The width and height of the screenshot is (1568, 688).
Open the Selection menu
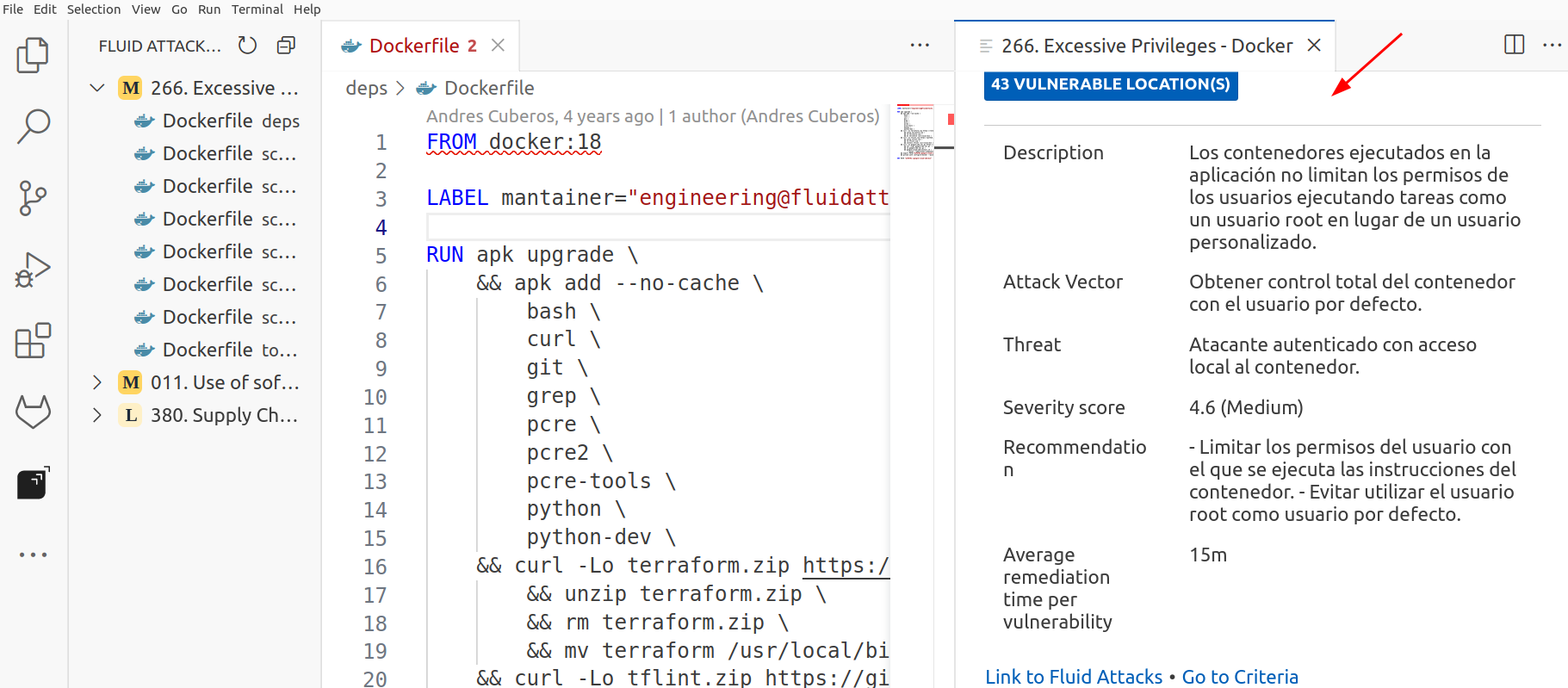pos(94,9)
